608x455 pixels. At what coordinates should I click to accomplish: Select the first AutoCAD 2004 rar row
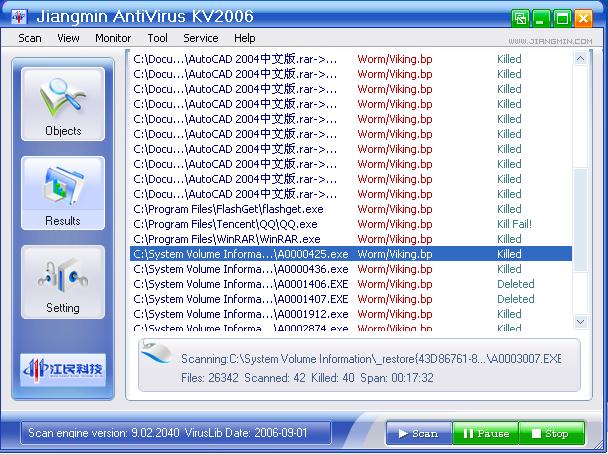(351, 59)
